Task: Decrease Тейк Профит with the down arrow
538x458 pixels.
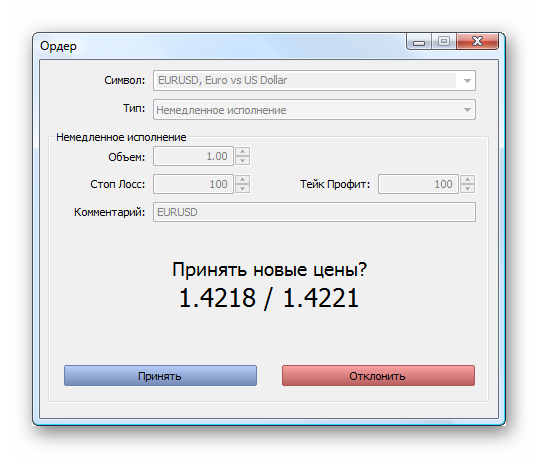Action: (x=468, y=189)
